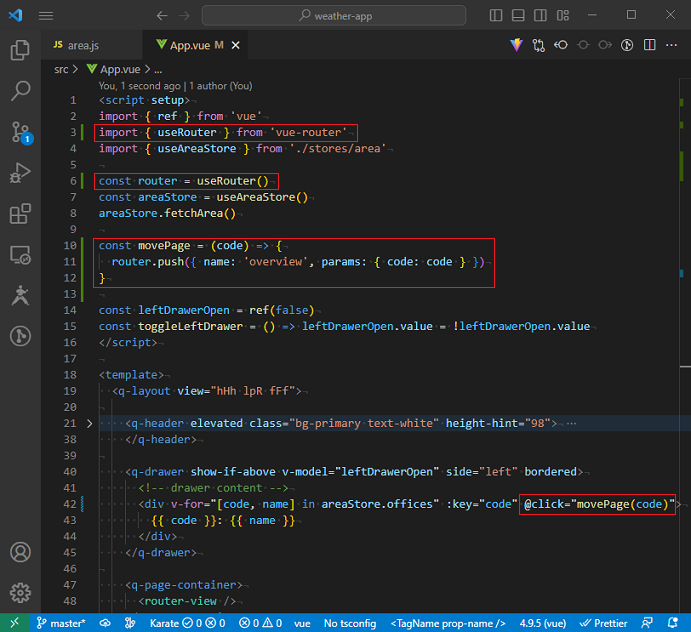Click the Vite icon in editor toolbar
Screen dimensions: 691x632
click(516, 45)
